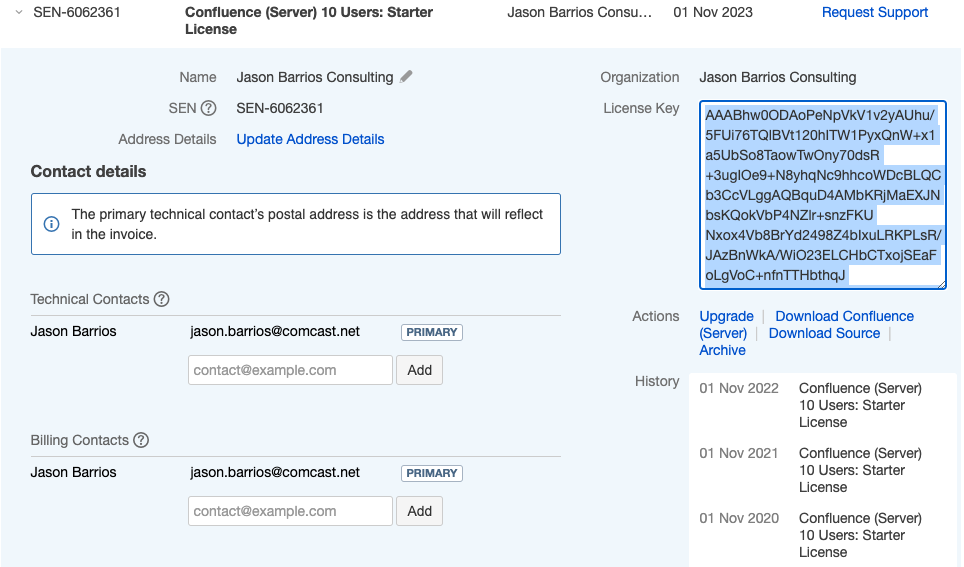Click the 01 Nov 2020 history entry date
964x567 pixels.
tap(739, 518)
